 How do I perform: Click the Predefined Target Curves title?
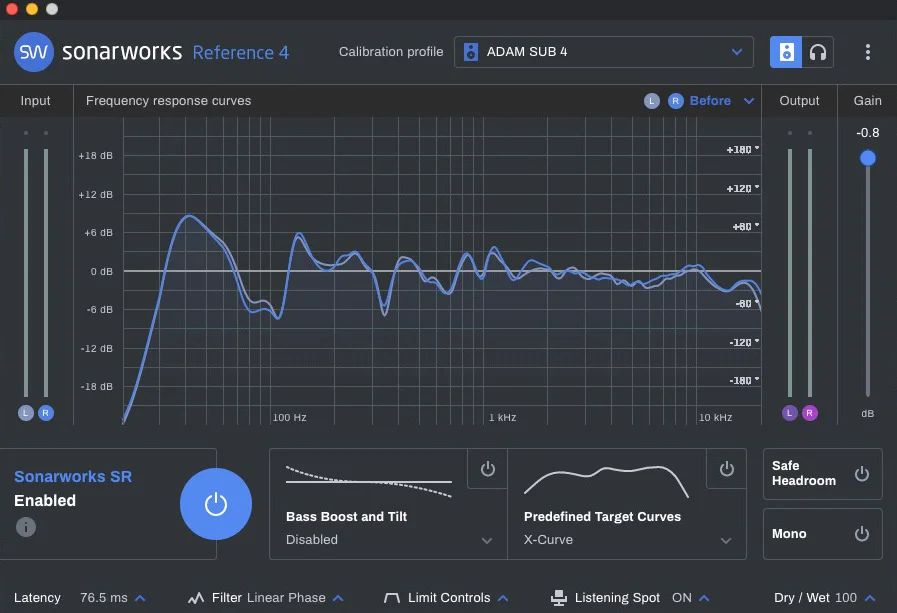coord(602,516)
